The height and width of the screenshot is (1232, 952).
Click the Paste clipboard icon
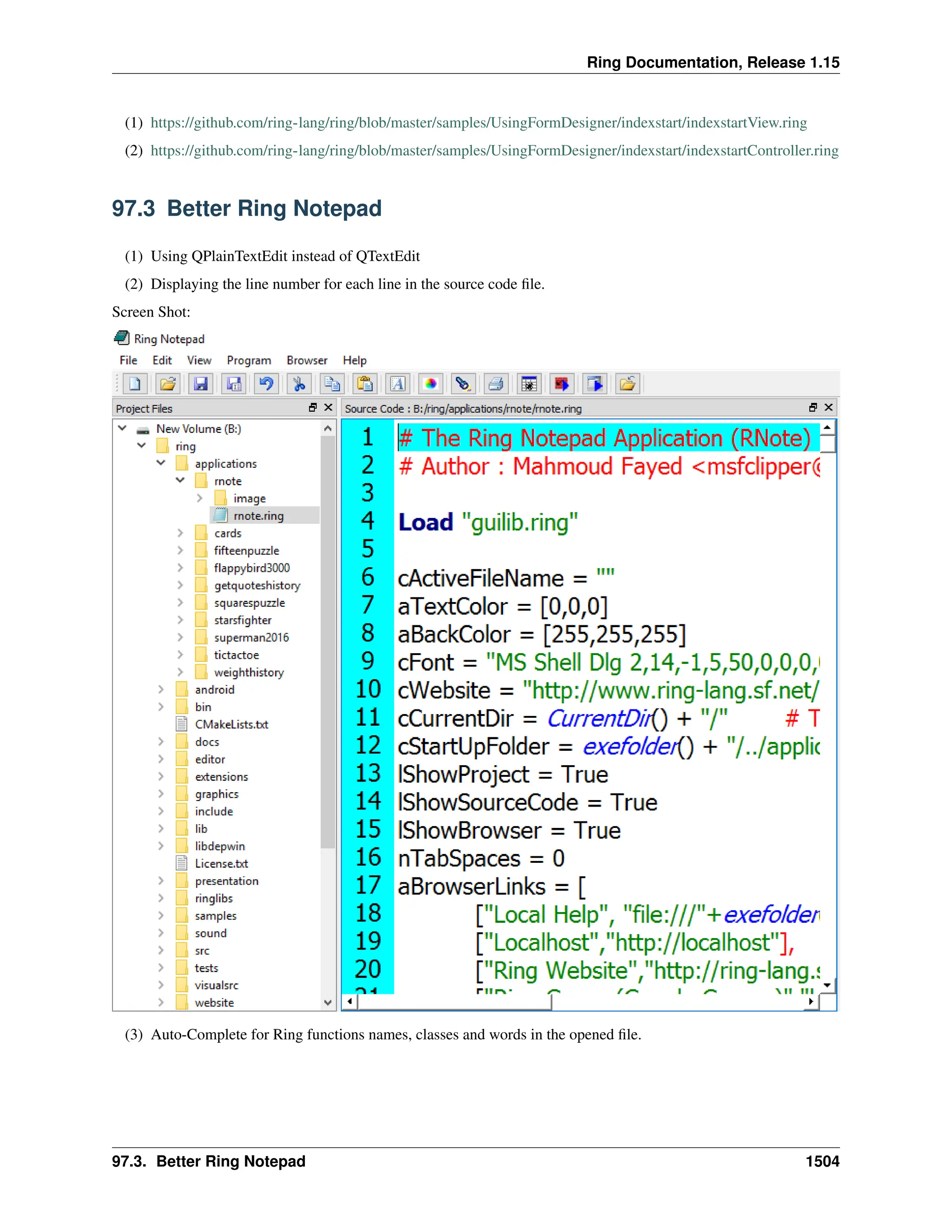pyautogui.click(x=365, y=384)
